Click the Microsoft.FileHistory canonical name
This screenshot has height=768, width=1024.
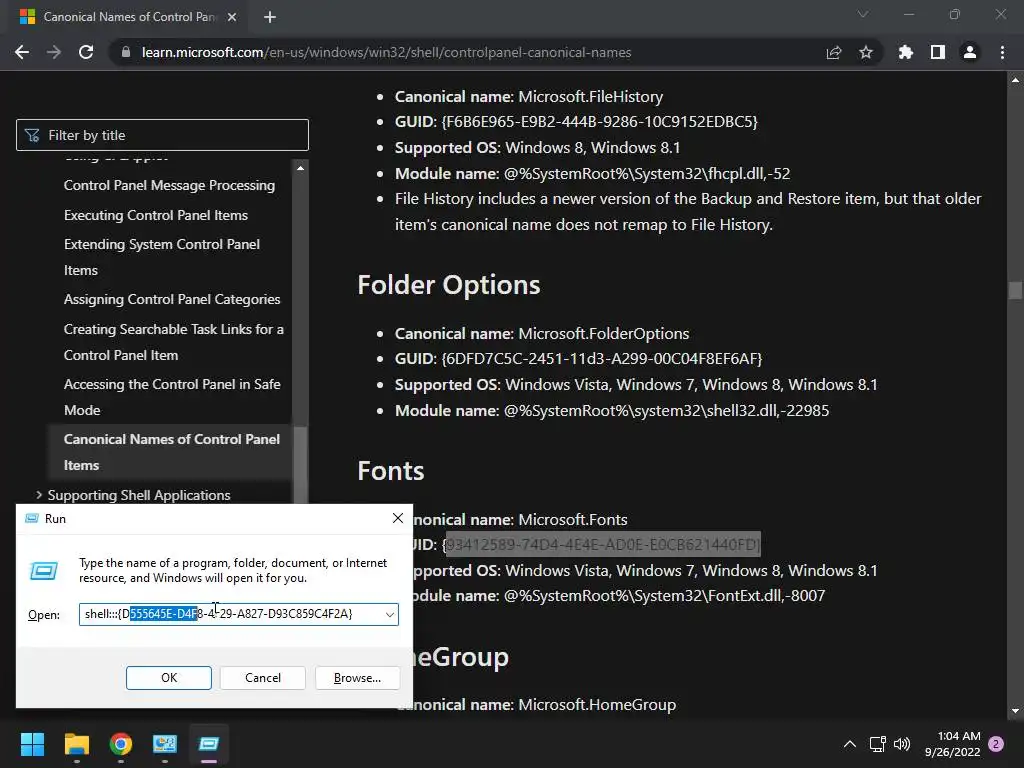(x=590, y=97)
